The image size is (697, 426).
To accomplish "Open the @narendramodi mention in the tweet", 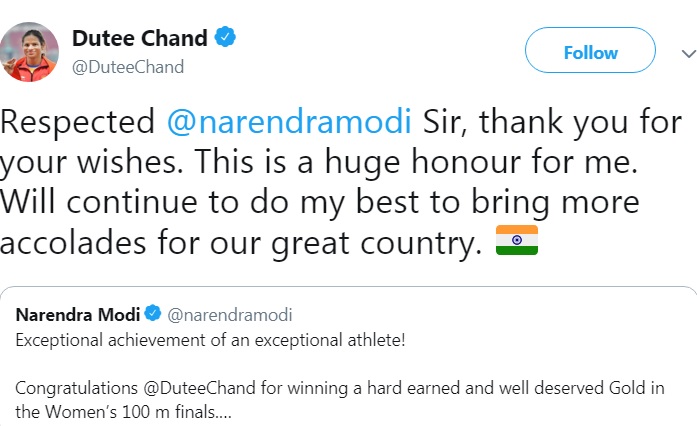I will 289,121.
